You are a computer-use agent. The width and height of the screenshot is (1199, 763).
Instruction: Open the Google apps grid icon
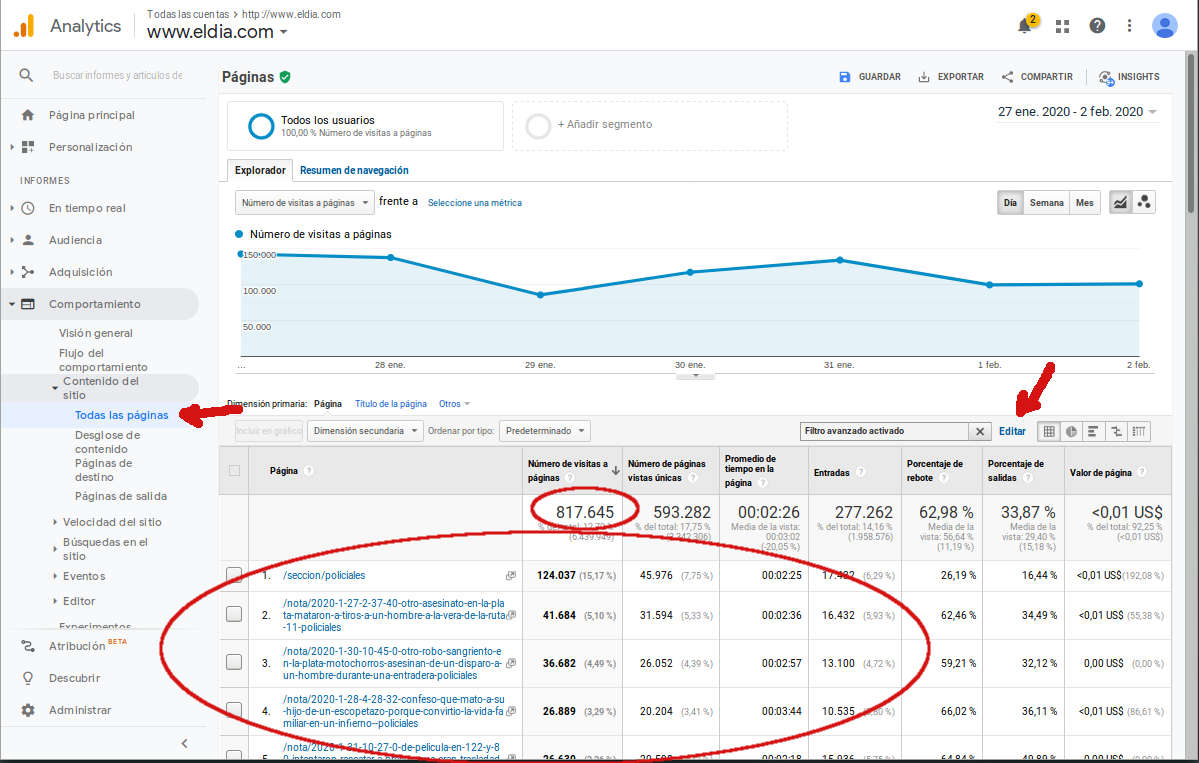(1062, 26)
